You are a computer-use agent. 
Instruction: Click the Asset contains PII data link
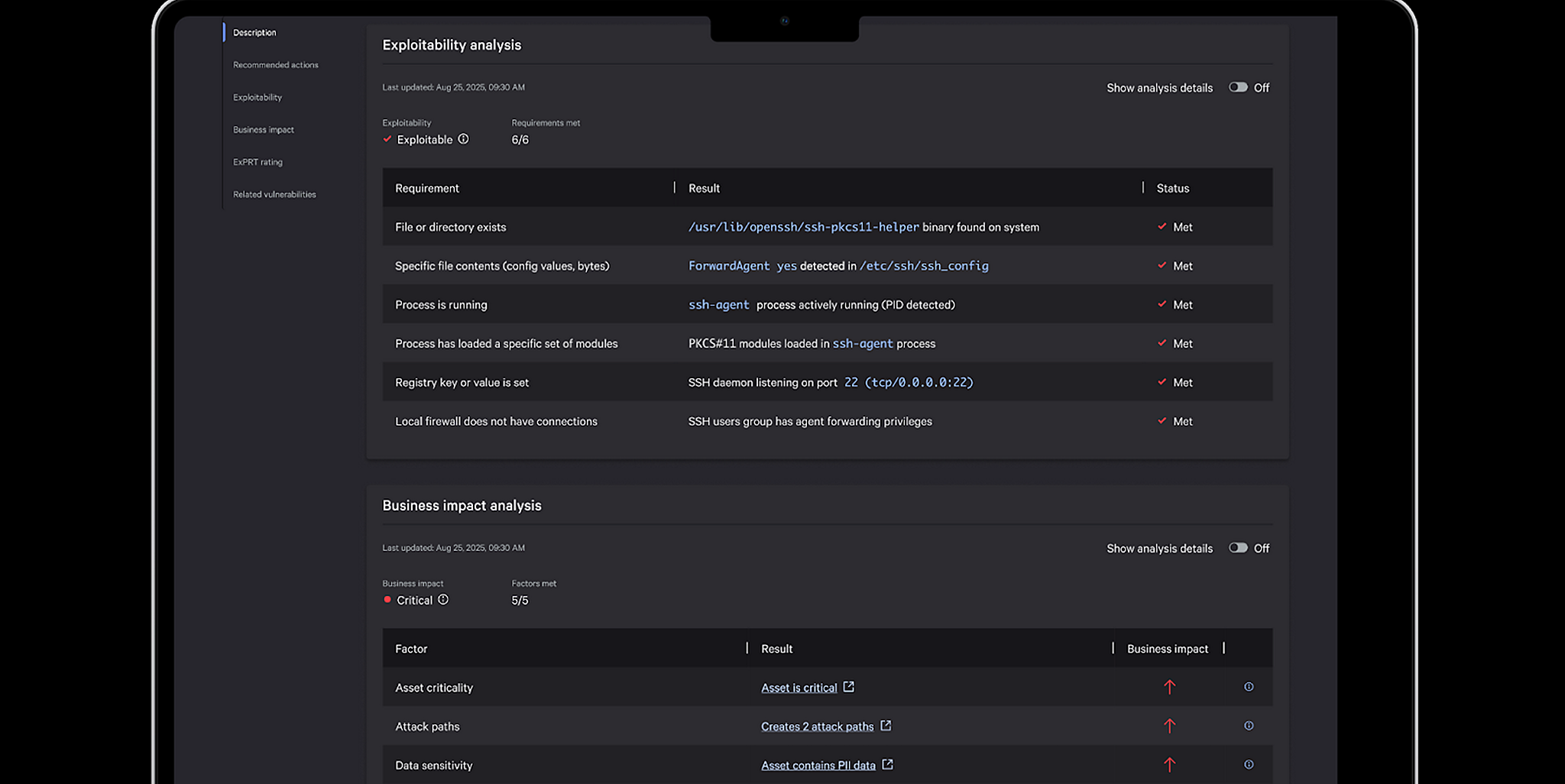coord(818,764)
